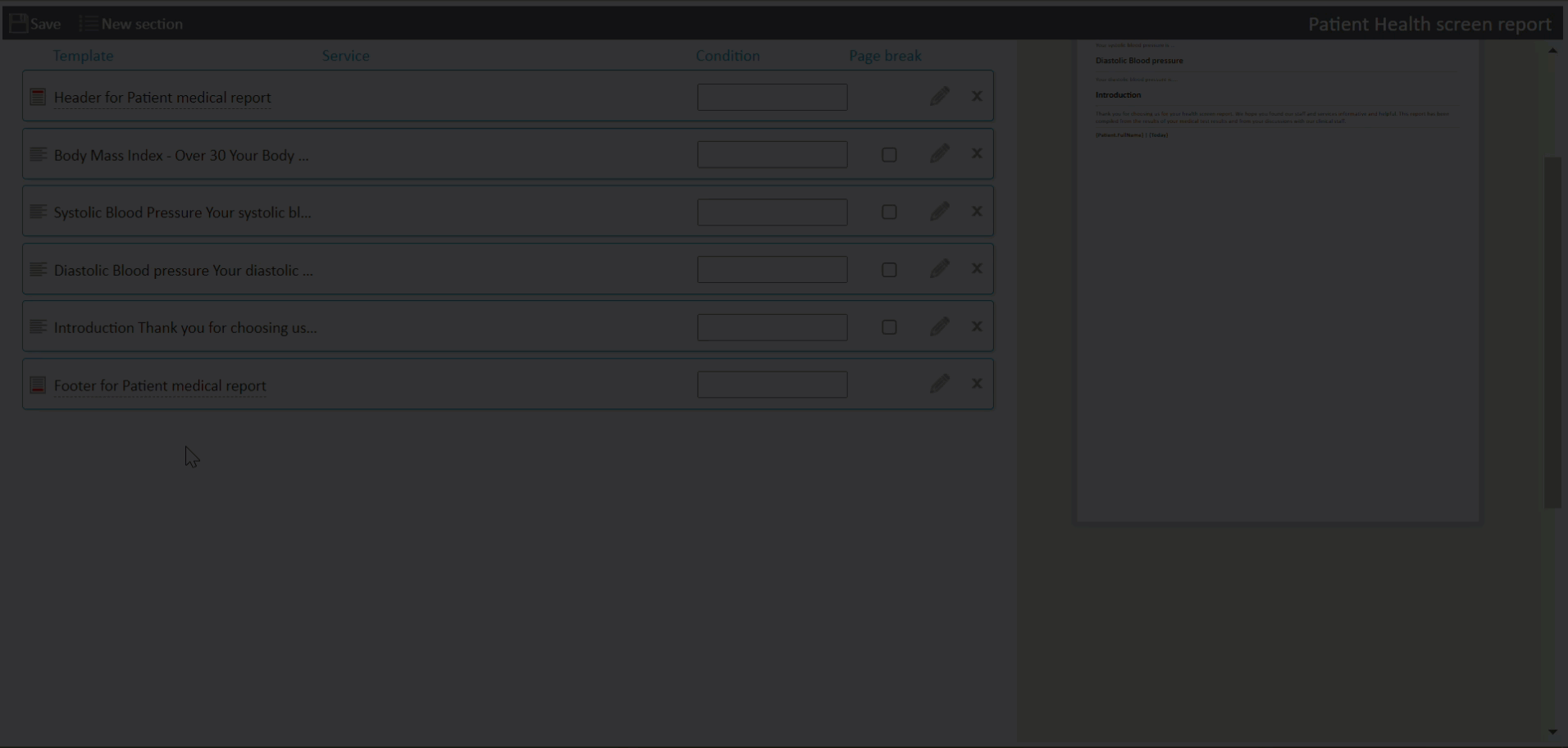Edit the Footer for Patient medical report

(x=940, y=384)
